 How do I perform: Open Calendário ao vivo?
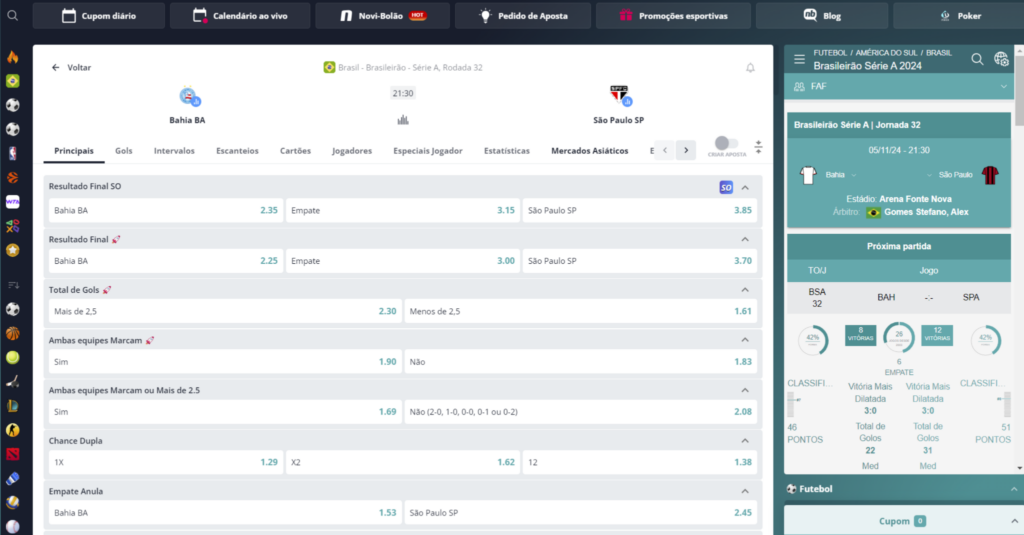coord(240,16)
